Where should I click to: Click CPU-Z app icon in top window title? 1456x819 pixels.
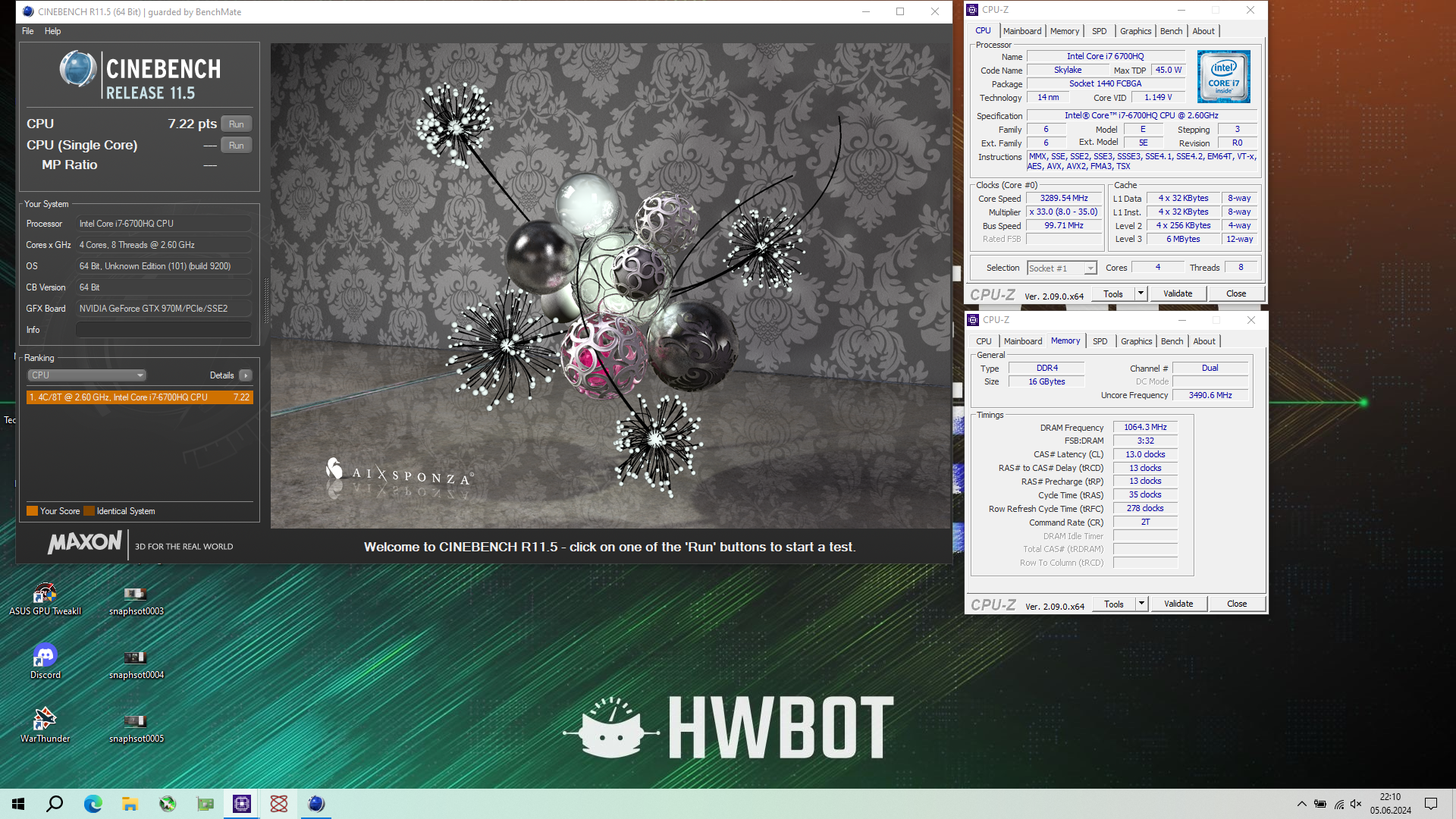pyautogui.click(x=972, y=10)
